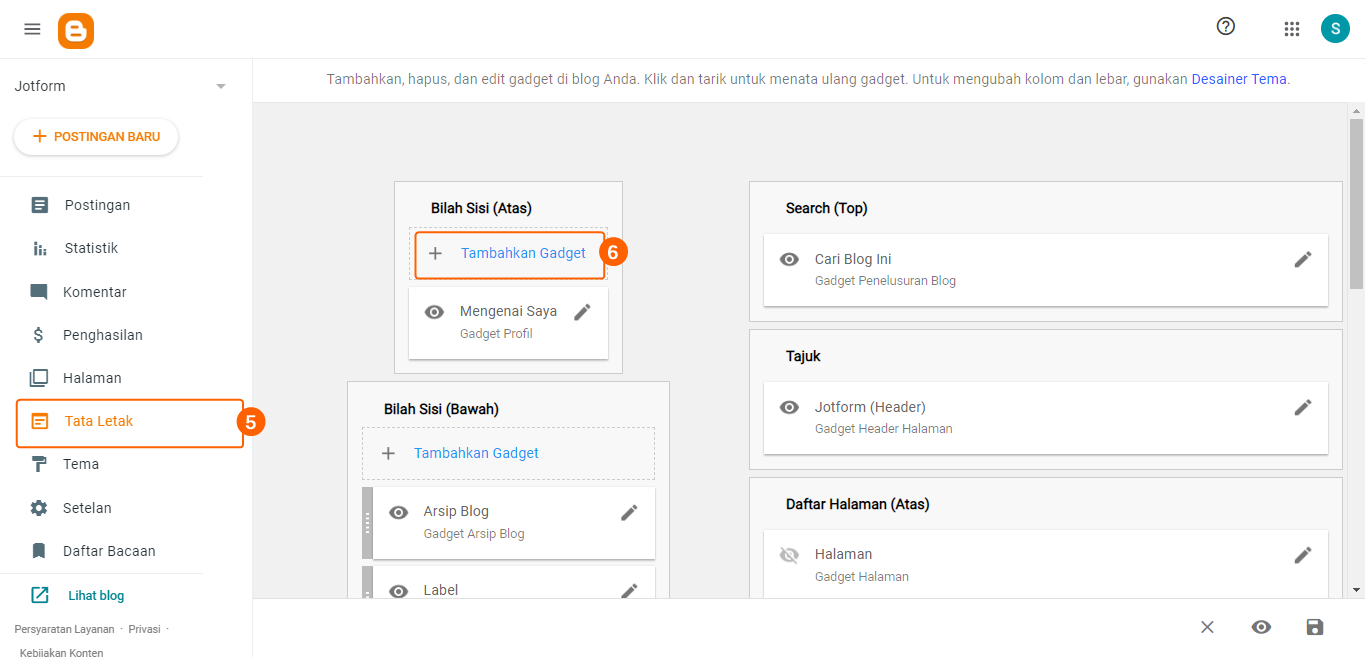Viewport: 1366px width, 657px height.
Task: Click the Postingan Baru button
Action: (x=96, y=137)
